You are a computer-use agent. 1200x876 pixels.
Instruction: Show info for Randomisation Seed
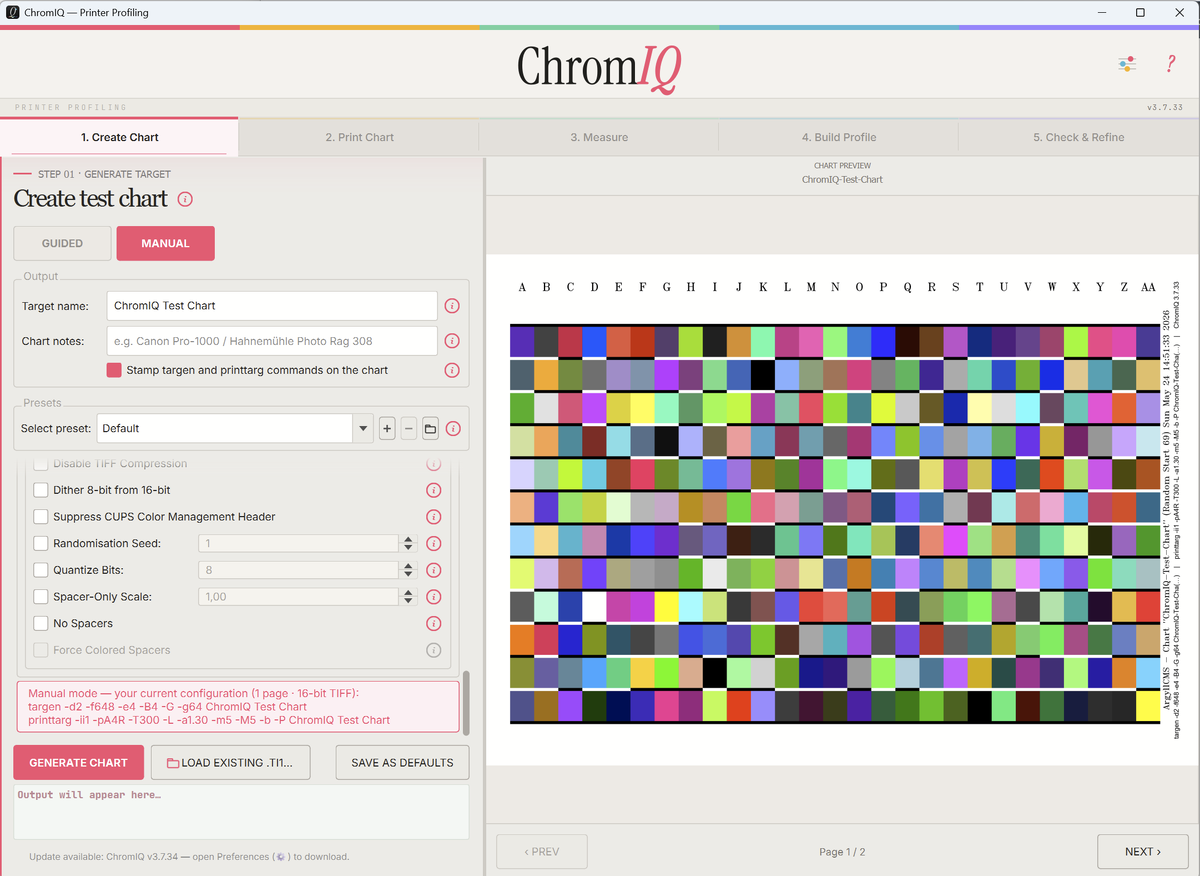click(x=434, y=544)
